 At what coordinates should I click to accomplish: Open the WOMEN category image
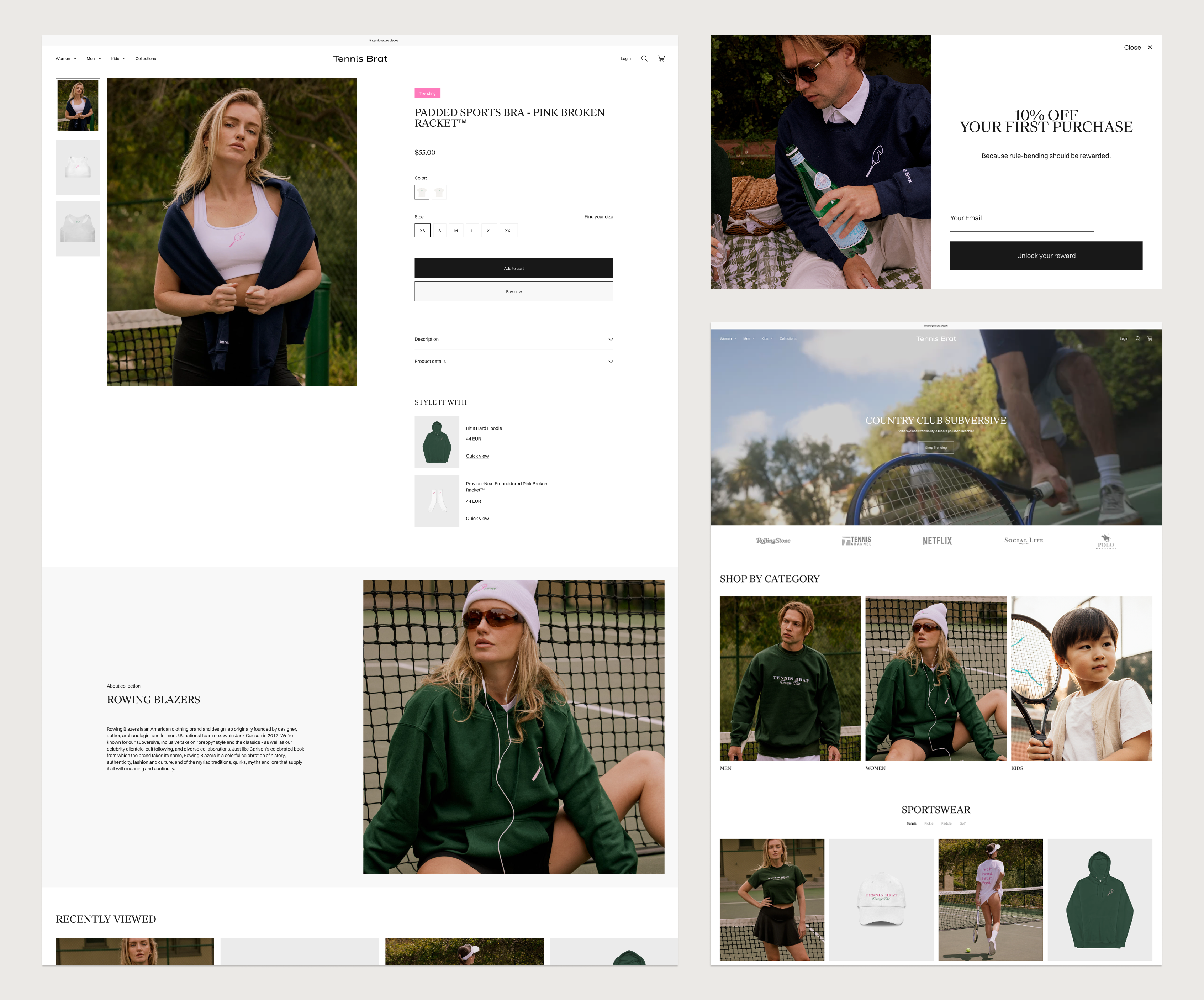pos(936,678)
